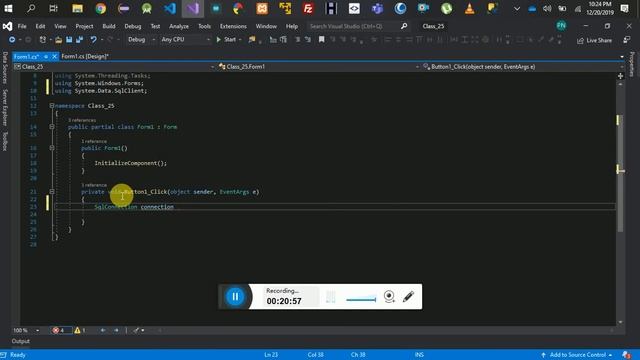Image resolution: width=640 pixels, height=360 pixels.
Task: Collapse the Form1 class block
Action: coord(52,127)
